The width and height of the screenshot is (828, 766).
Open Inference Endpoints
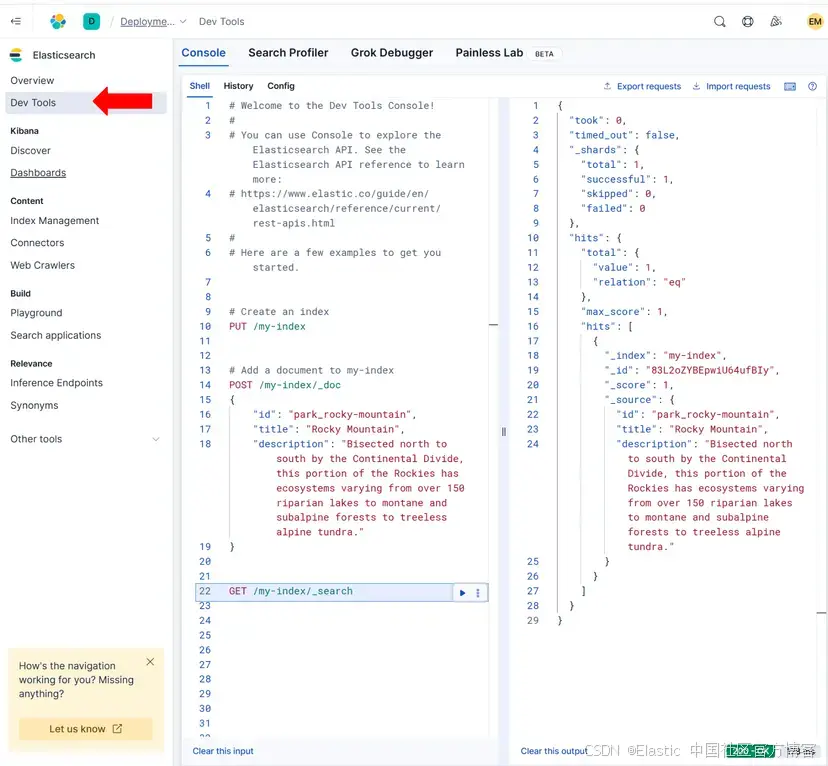57,383
